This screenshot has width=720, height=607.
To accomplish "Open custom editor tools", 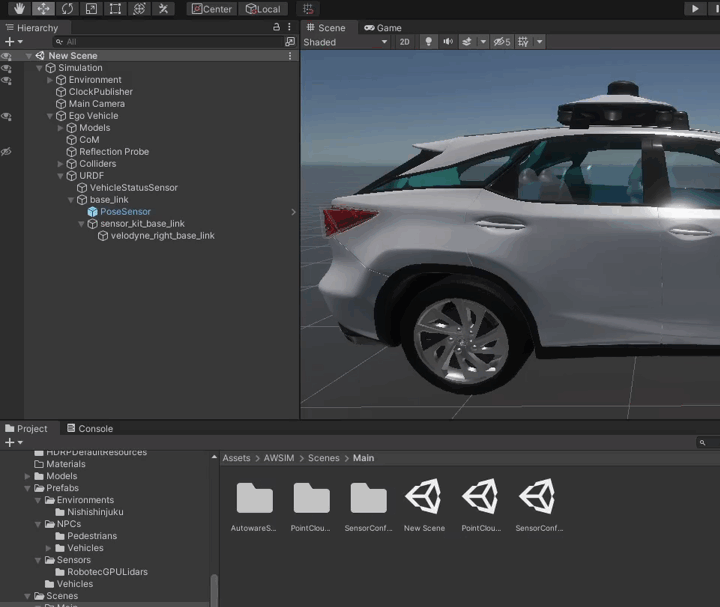I will 163,9.
